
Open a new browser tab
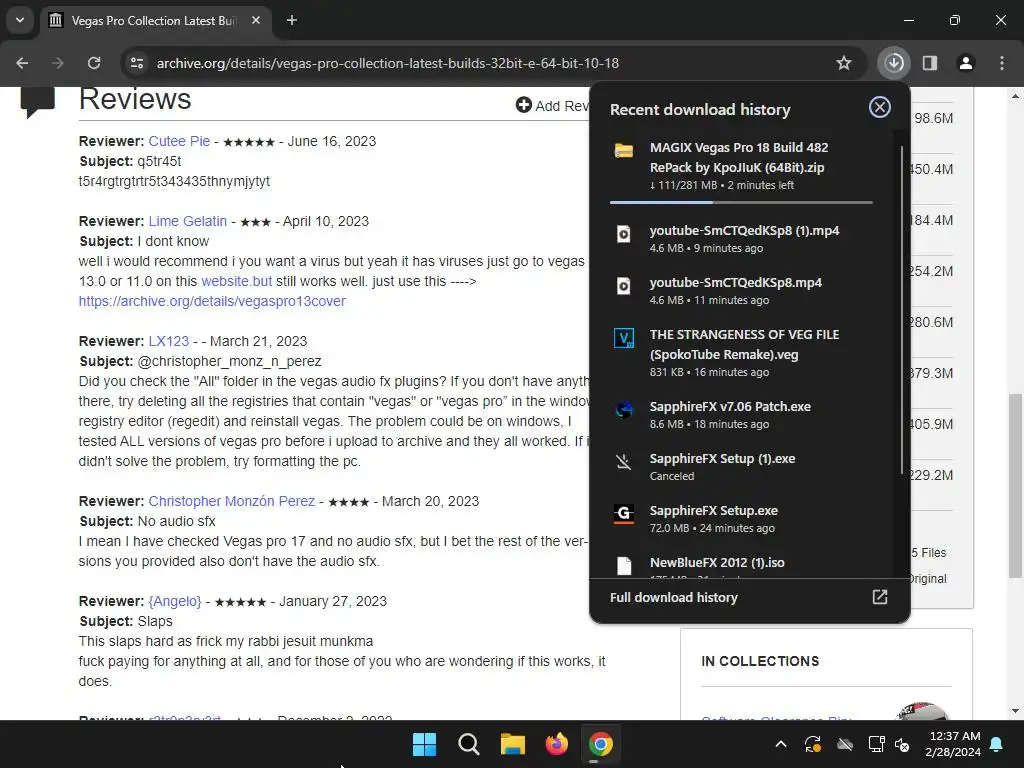[x=292, y=20]
